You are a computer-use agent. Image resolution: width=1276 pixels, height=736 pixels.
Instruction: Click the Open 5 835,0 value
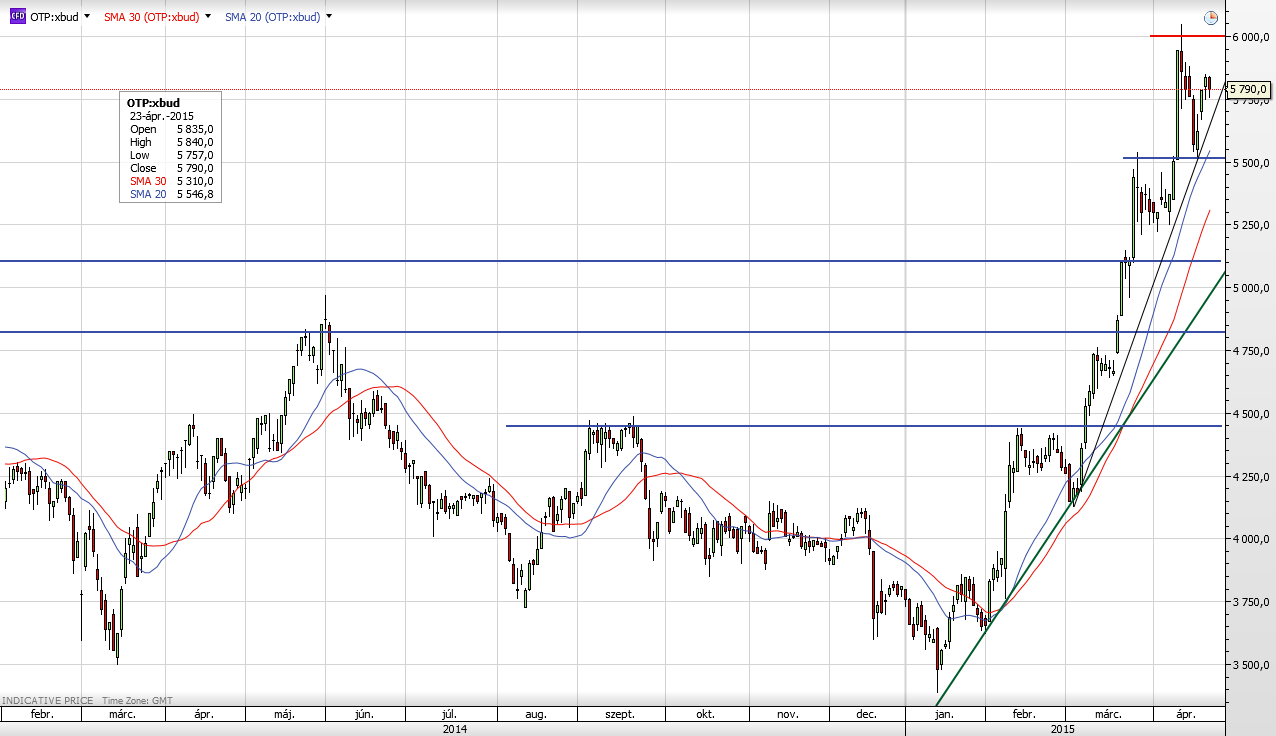tap(195, 129)
